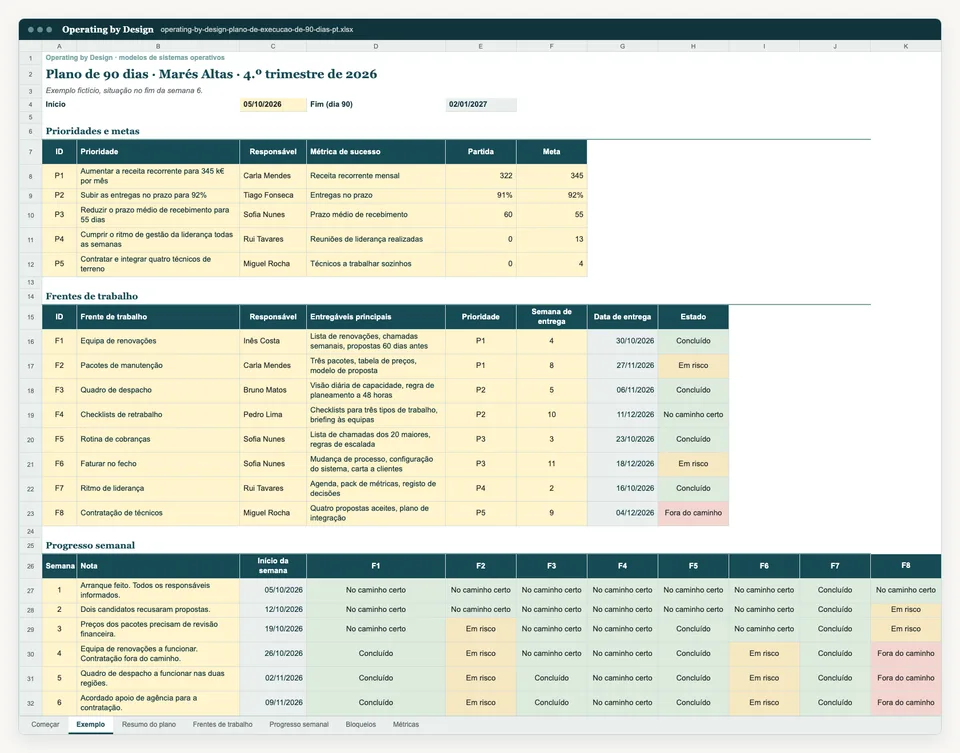Click 'Ritmo de liderança' cell
The width and height of the screenshot is (960, 753).
[158, 488]
